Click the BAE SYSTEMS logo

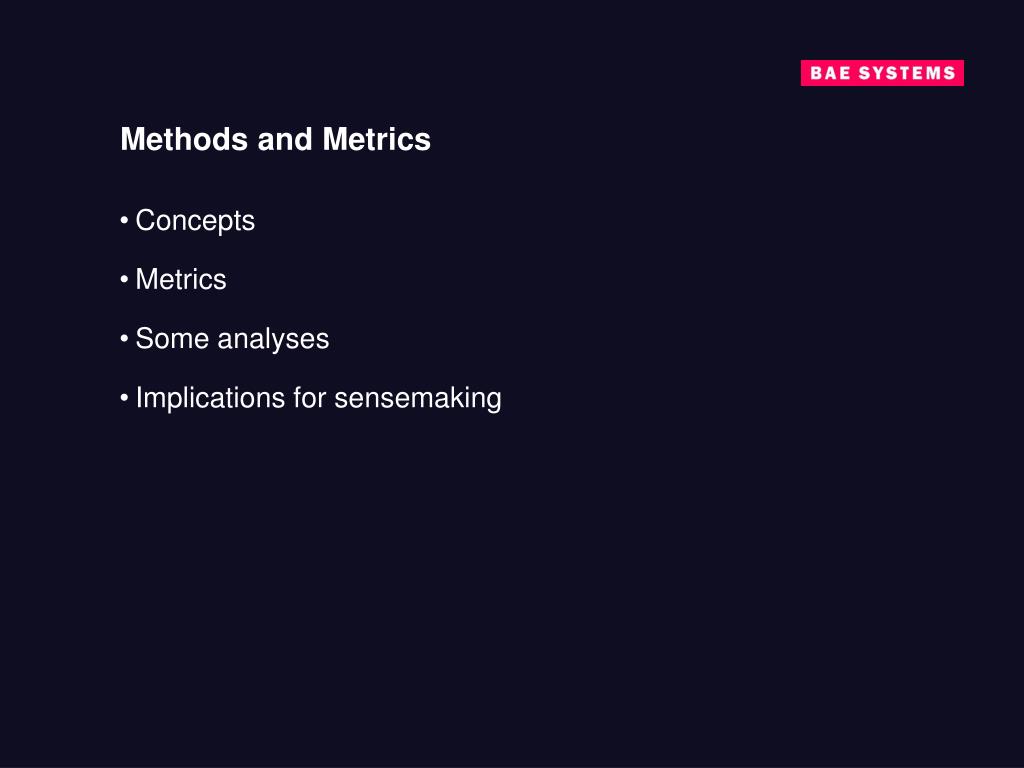pyautogui.click(x=882, y=72)
